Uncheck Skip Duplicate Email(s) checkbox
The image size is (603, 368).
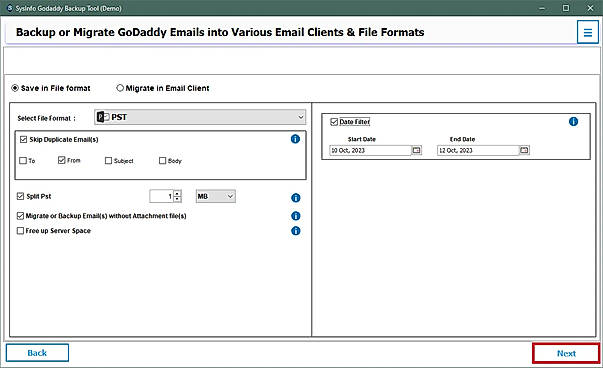click(x=23, y=139)
